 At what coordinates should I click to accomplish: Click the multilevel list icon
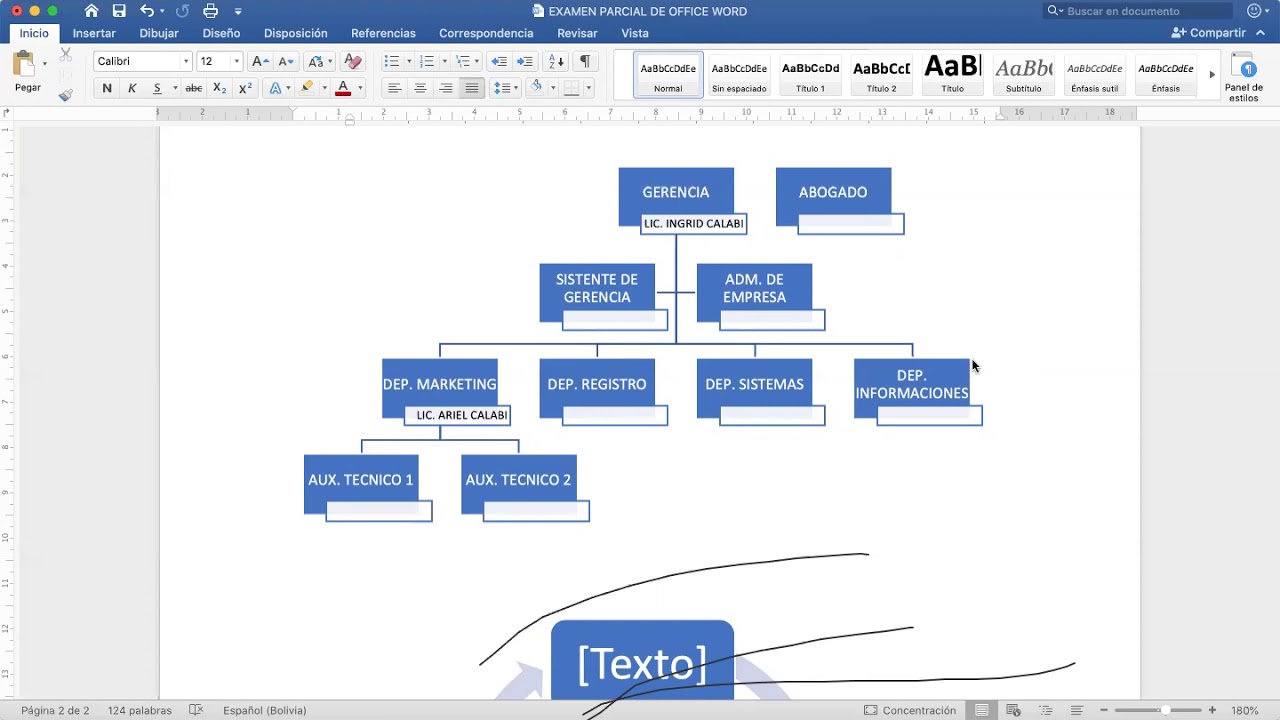click(462, 61)
